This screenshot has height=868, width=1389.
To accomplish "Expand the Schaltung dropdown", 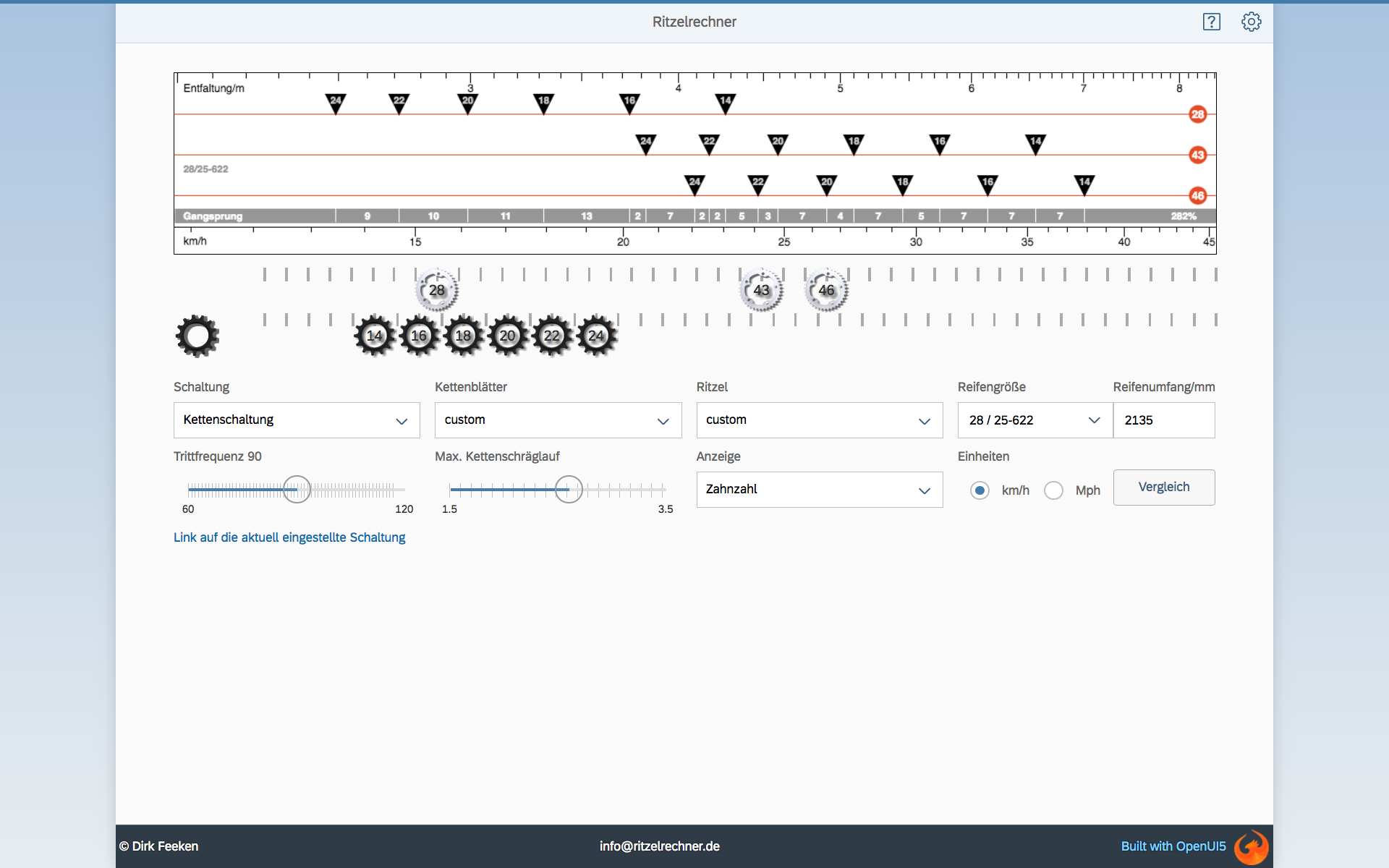I will click(x=297, y=420).
